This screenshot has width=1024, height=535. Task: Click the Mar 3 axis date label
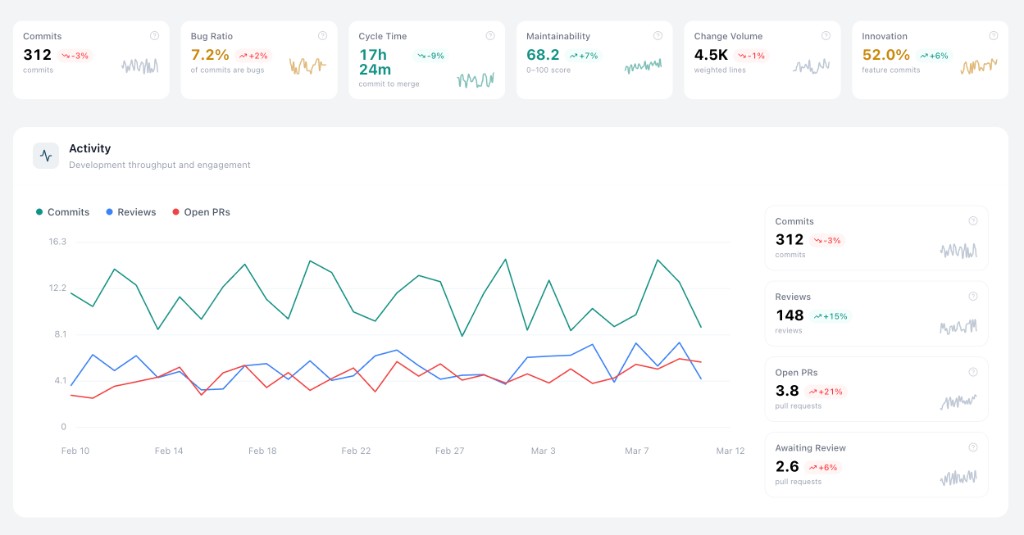543,451
